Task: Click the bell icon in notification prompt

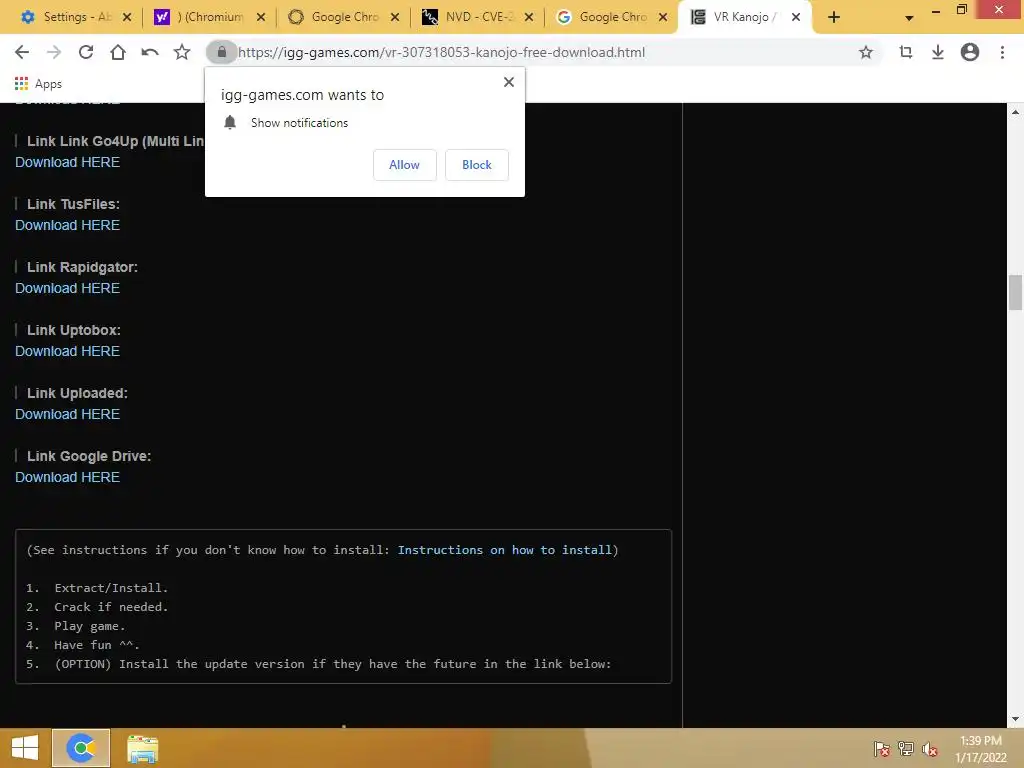Action: 230,123
